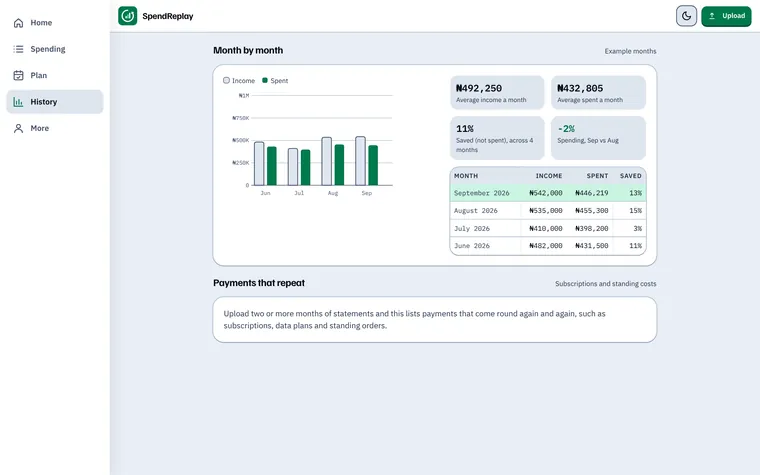Click the Sep axis label on chart

click(x=367, y=193)
